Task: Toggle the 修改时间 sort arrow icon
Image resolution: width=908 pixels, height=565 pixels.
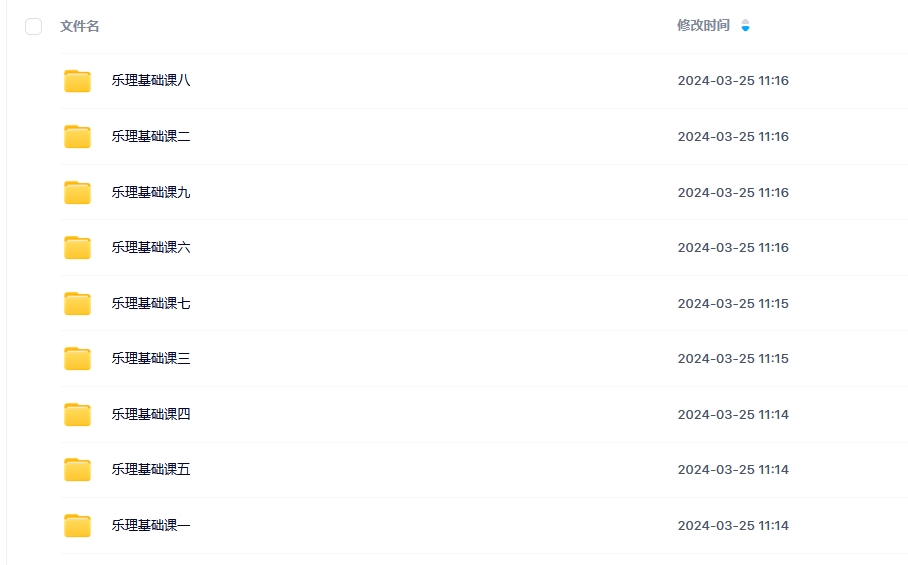Action: click(745, 25)
